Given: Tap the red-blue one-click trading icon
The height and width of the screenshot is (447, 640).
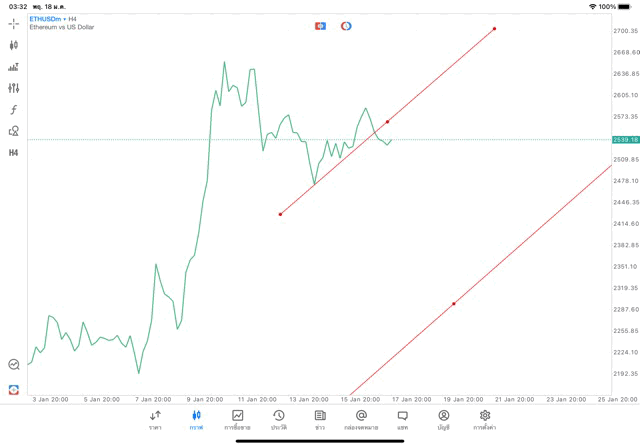Looking at the screenshot, I should coord(320,26).
